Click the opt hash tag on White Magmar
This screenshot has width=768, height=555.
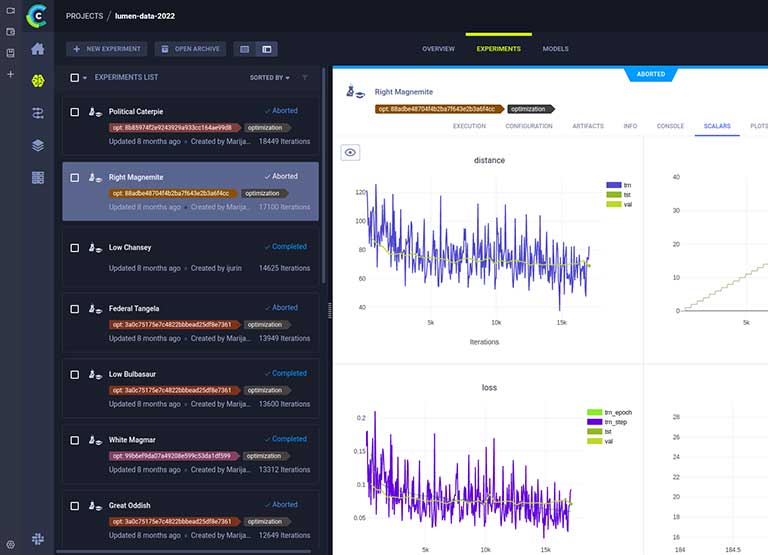[174, 456]
